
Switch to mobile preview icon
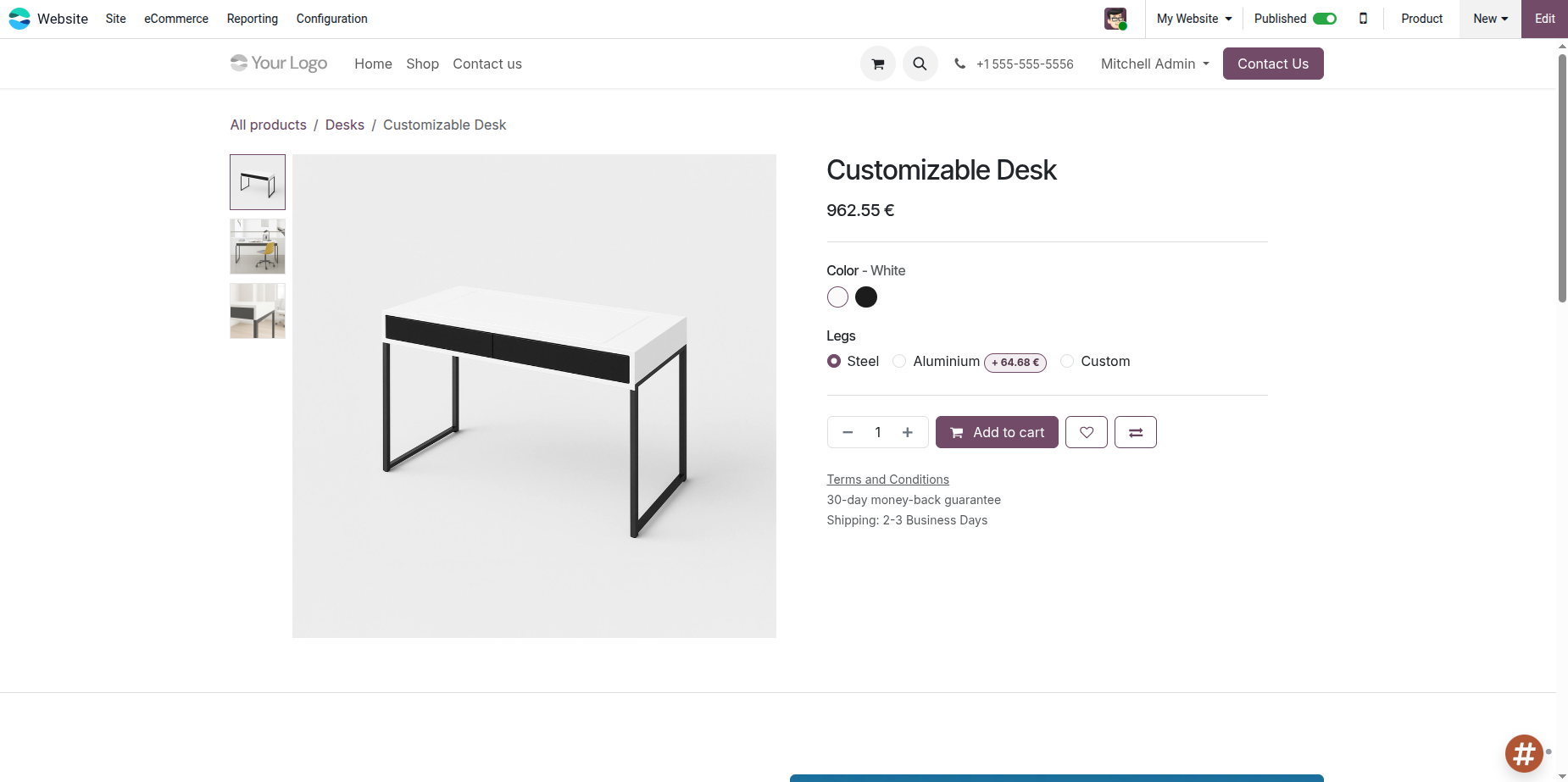(1363, 19)
